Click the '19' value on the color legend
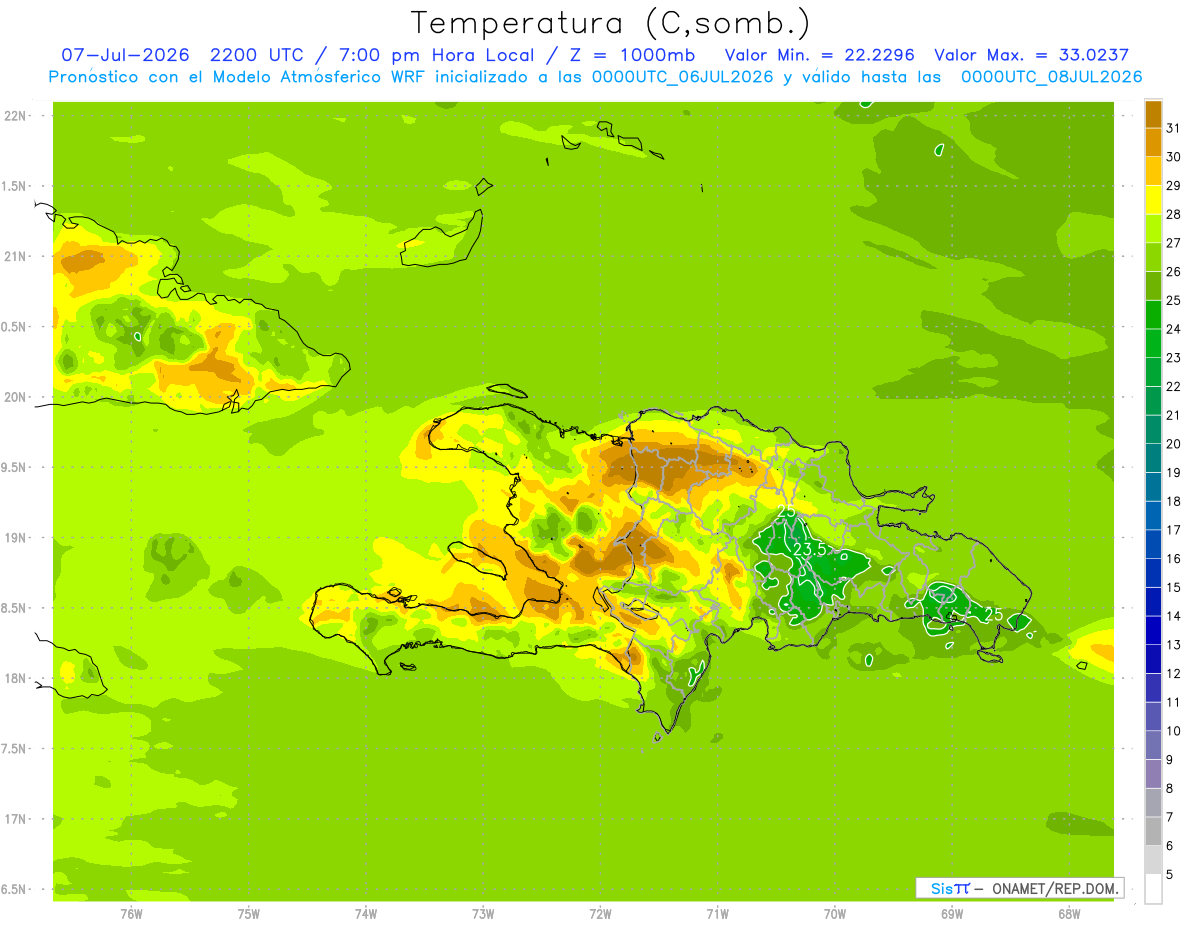This screenshot has width=1200, height=927. pos(1173,473)
